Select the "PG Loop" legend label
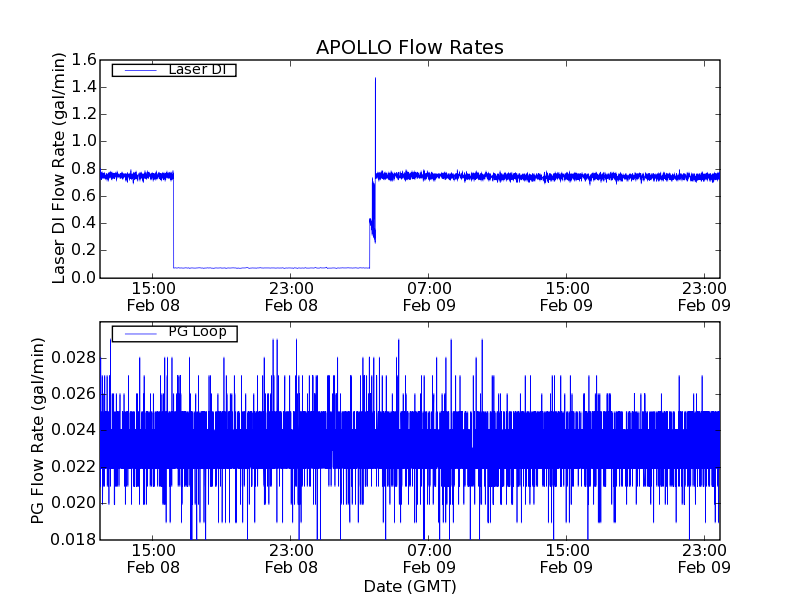 [197, 331]
